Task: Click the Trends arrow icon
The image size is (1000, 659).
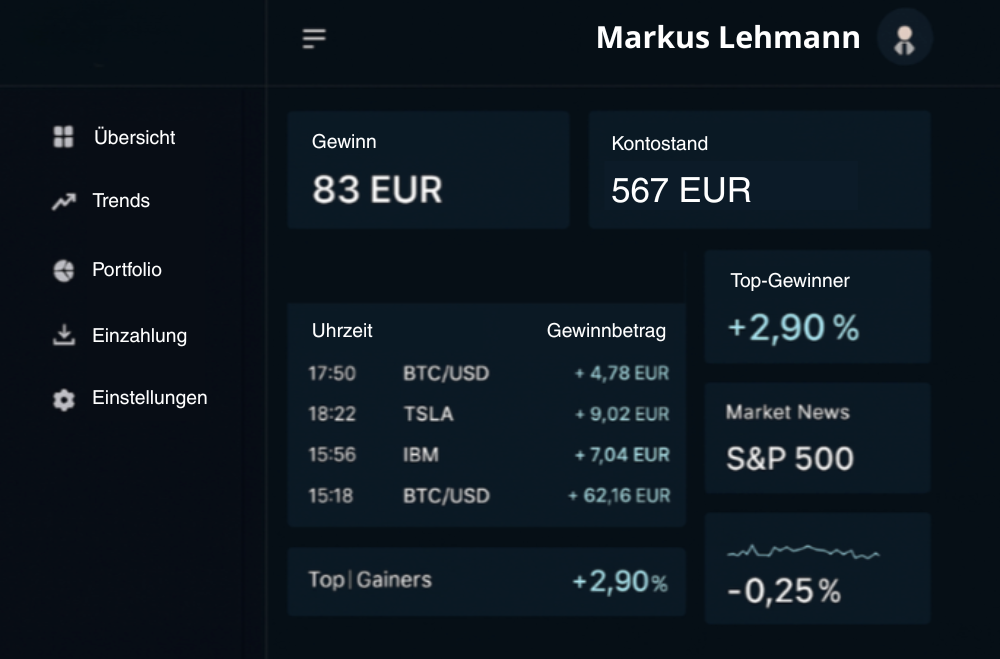Action: tap(62, 201)
